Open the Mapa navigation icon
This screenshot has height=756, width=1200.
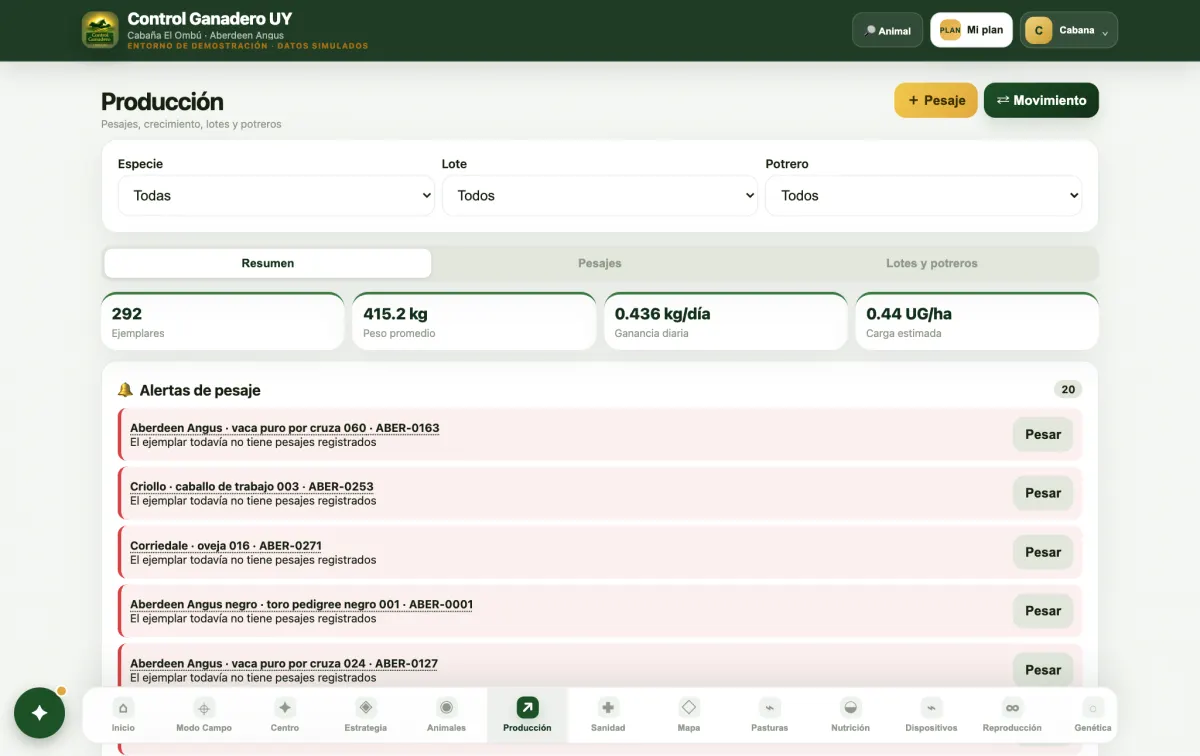689,707
